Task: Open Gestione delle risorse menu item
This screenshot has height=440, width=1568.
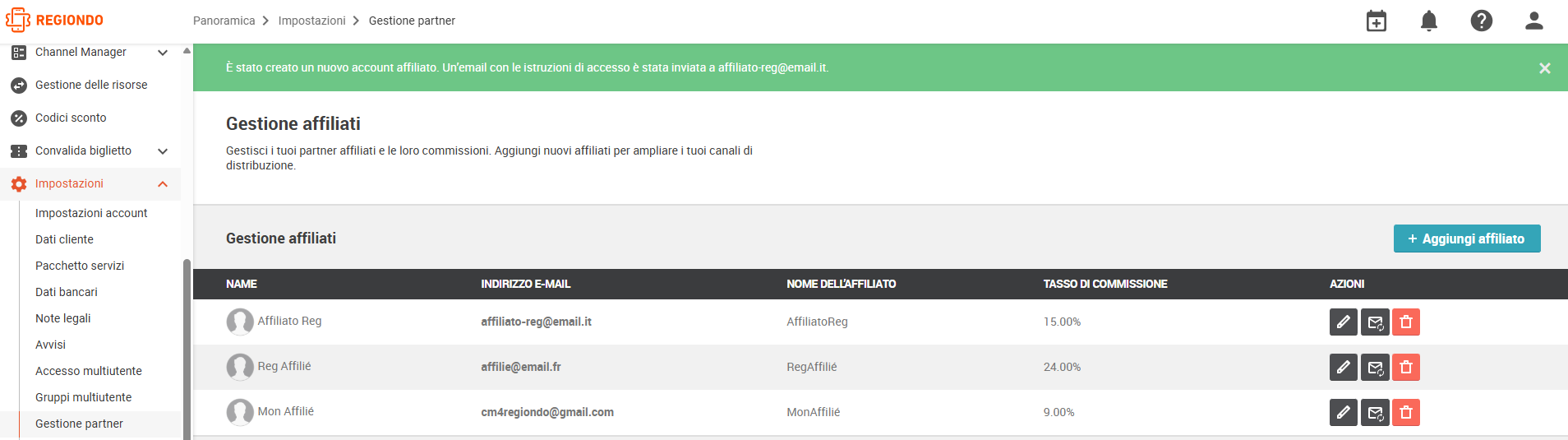Action: [90, 85]
